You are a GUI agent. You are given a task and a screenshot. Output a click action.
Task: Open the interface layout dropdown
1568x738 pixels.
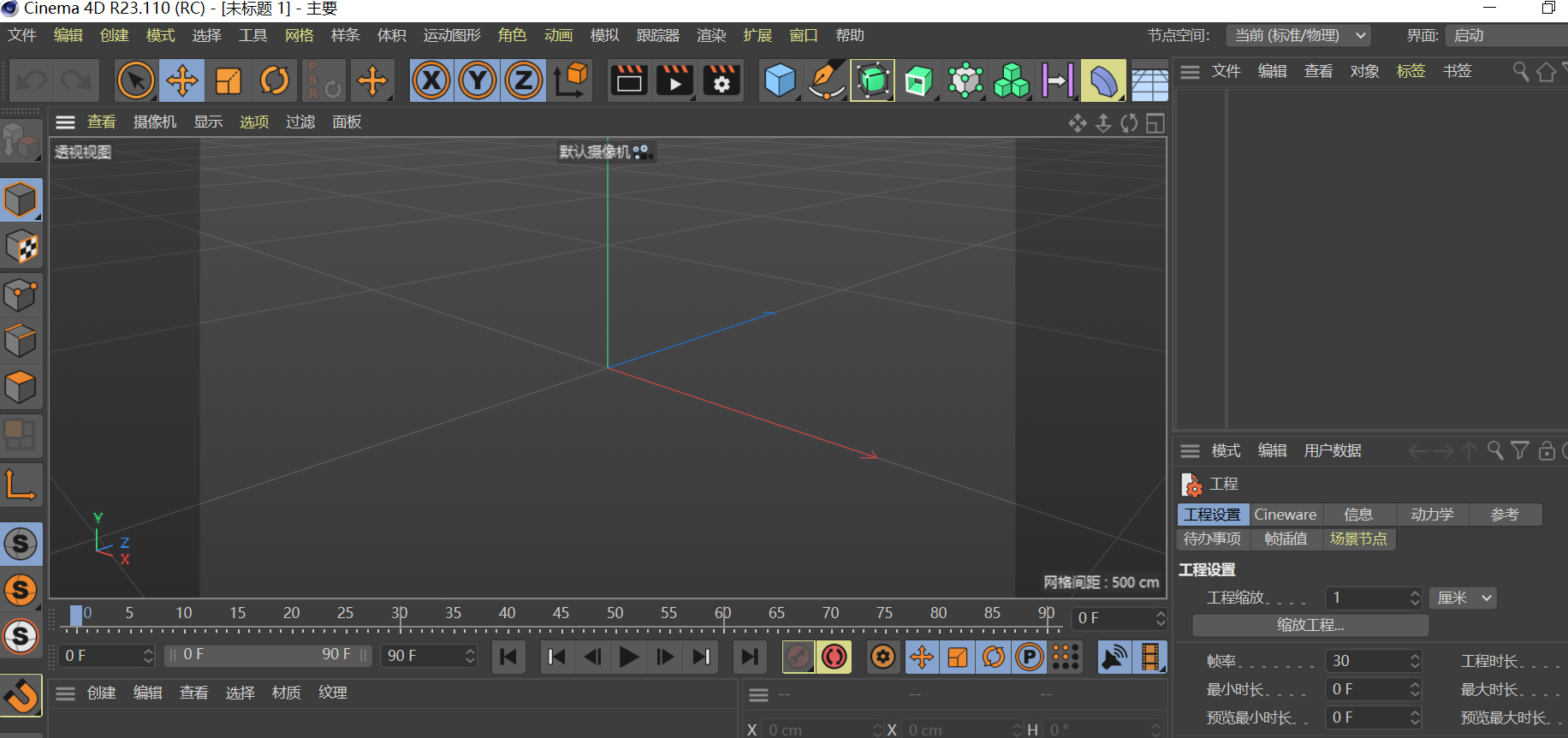pyautogui.click(x=1506, y=35)
